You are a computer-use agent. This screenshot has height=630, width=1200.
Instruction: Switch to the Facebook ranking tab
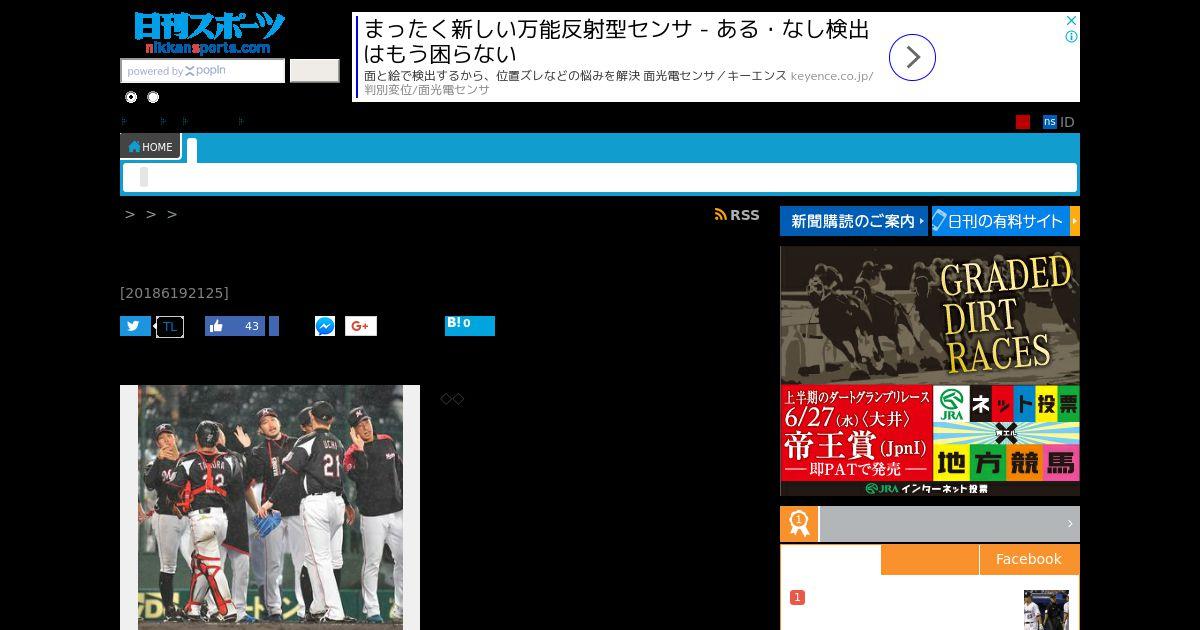tap(1029, 559)
